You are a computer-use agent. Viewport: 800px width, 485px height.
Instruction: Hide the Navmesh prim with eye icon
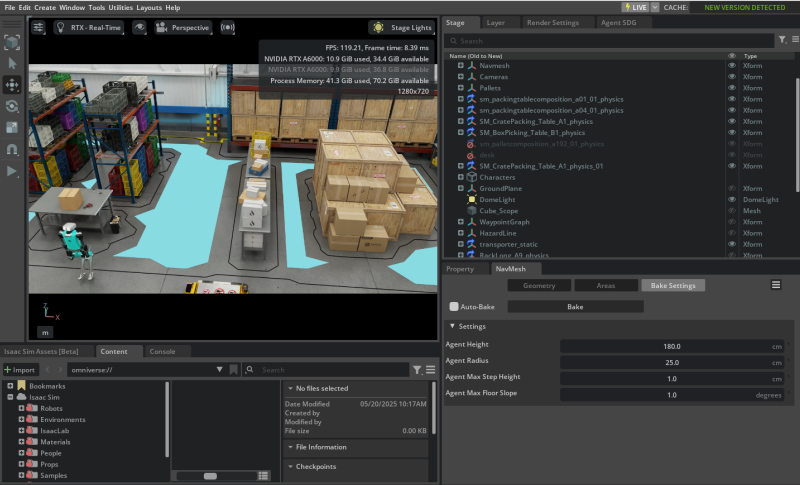(732, 65)
